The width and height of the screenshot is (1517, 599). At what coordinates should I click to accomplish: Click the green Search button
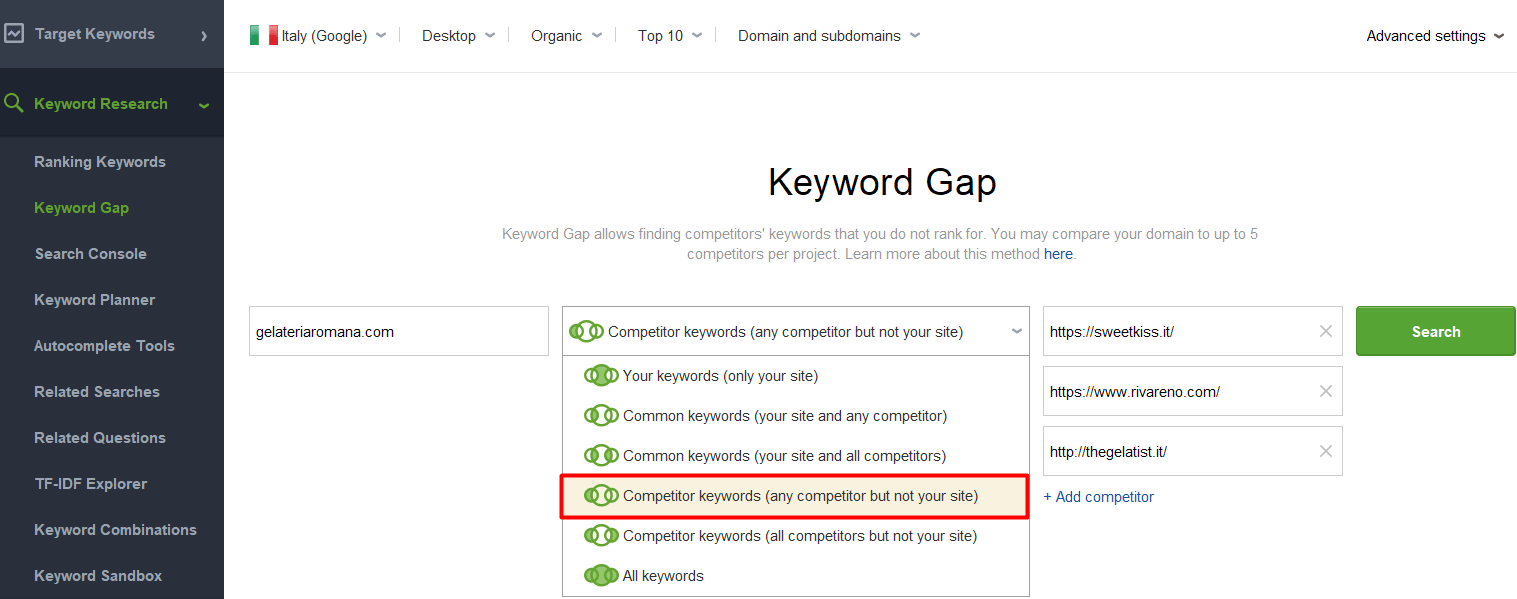(x=1436, y=331)
